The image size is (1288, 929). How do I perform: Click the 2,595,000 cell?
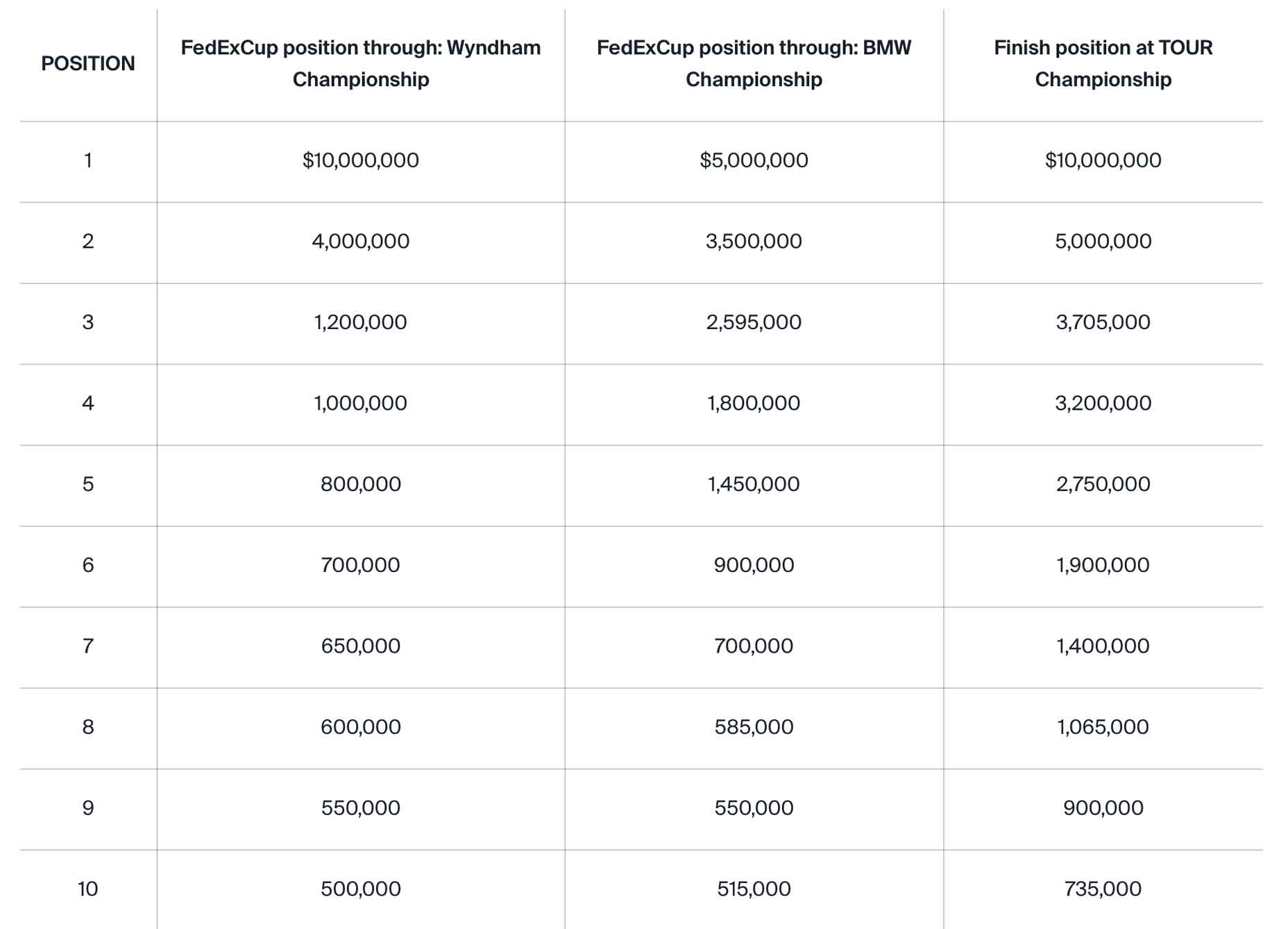point(754,322)
